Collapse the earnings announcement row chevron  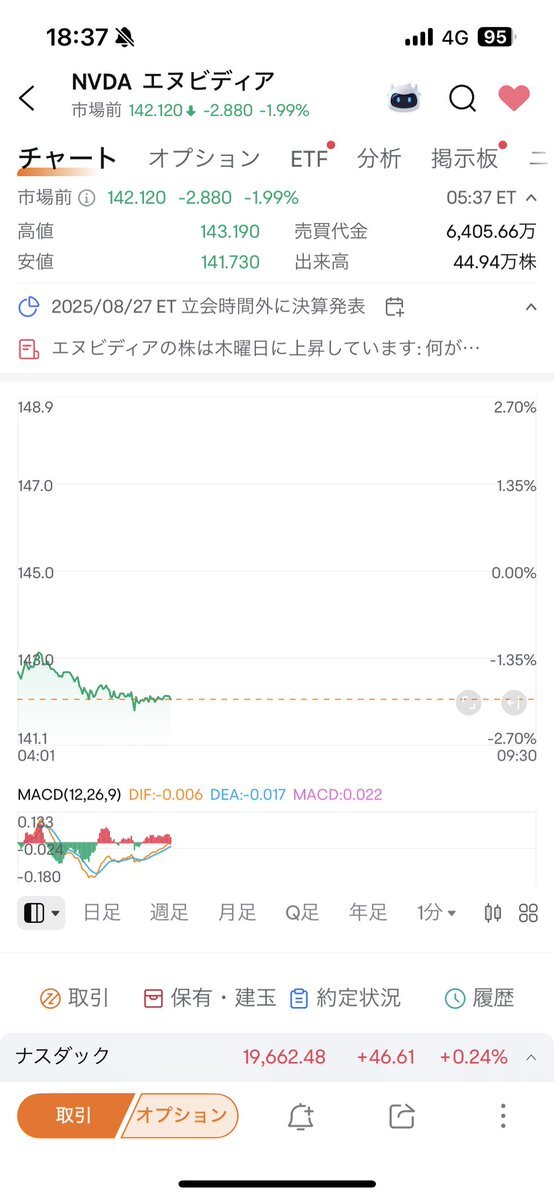click(x=531, y=307)
